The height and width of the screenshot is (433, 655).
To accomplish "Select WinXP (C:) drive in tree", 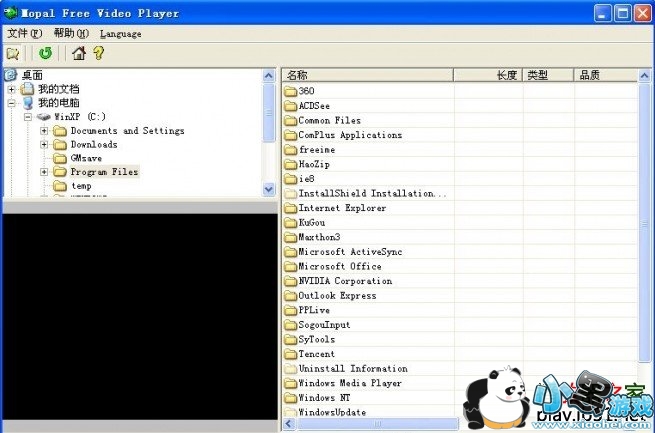I will pos(80,117).
